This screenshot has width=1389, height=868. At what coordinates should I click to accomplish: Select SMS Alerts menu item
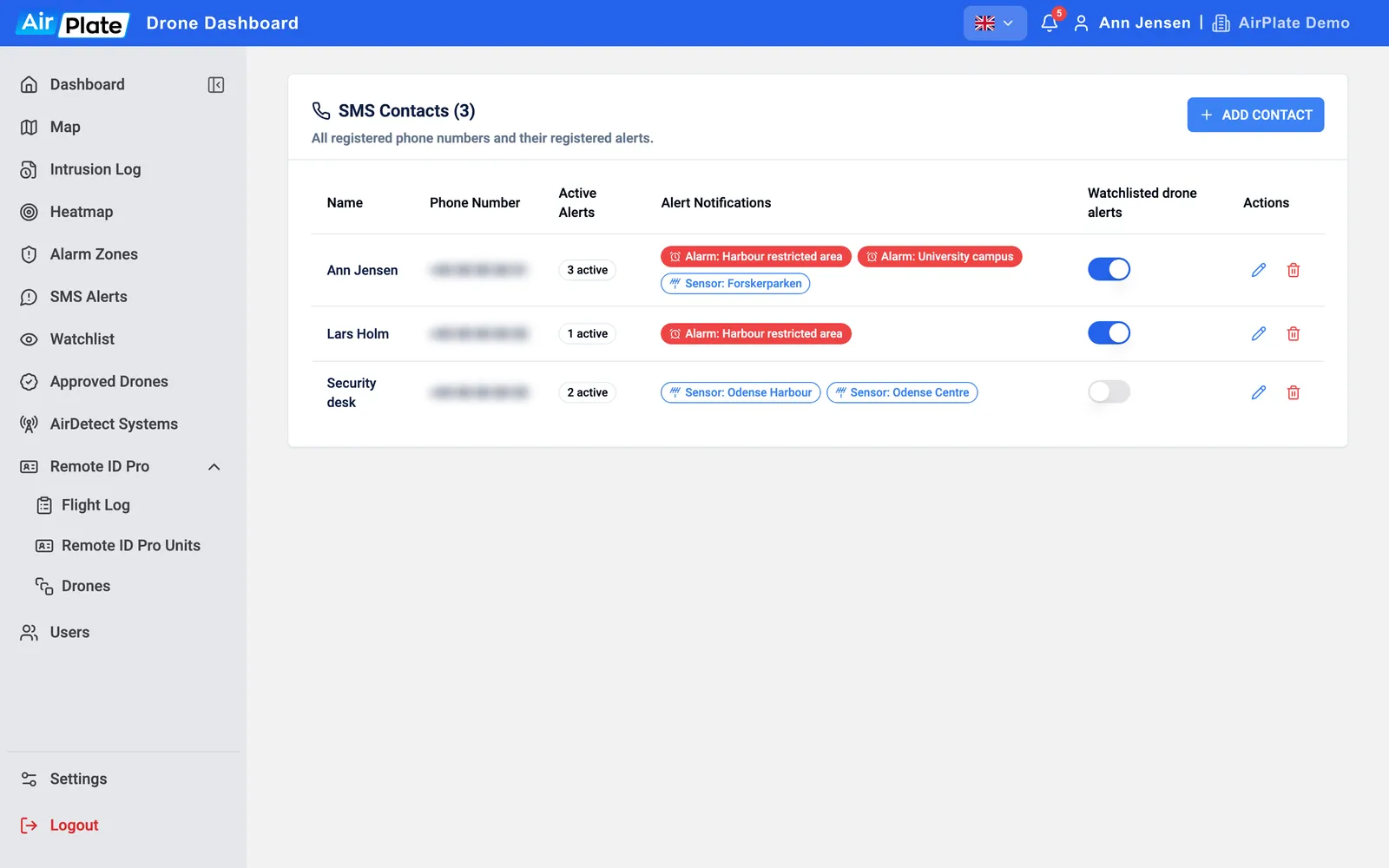[89, 297]
